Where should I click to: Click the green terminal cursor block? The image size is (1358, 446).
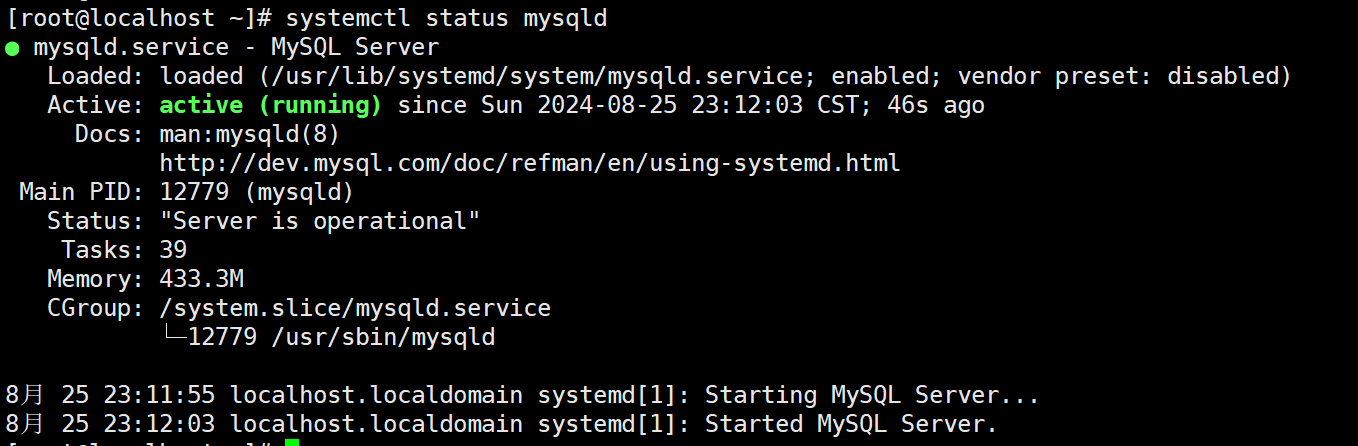click(x=292, y=442)
